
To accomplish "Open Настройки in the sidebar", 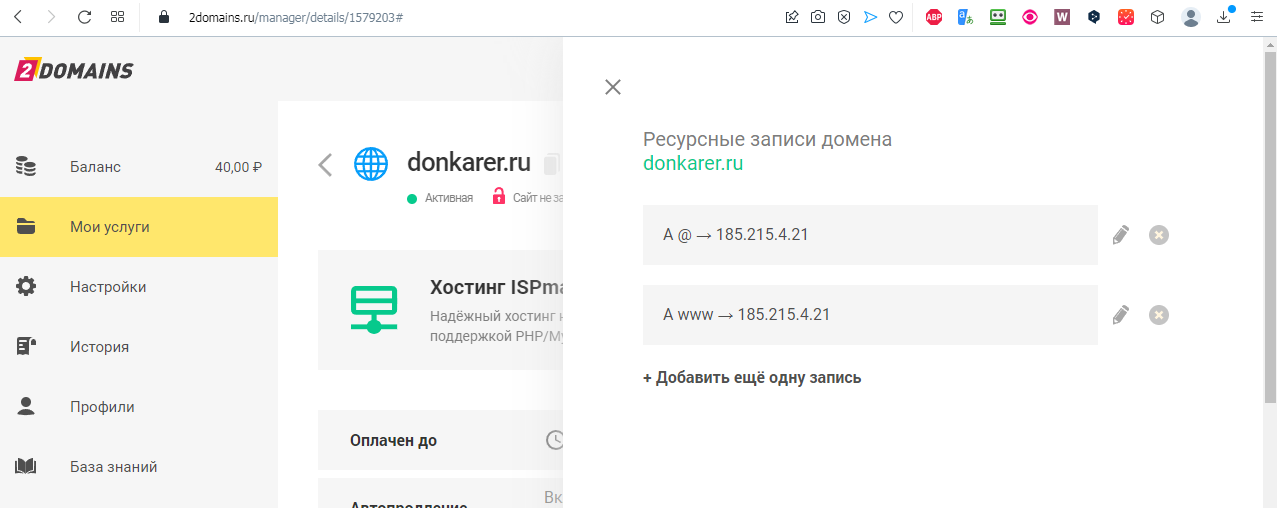I will (139, 287).
